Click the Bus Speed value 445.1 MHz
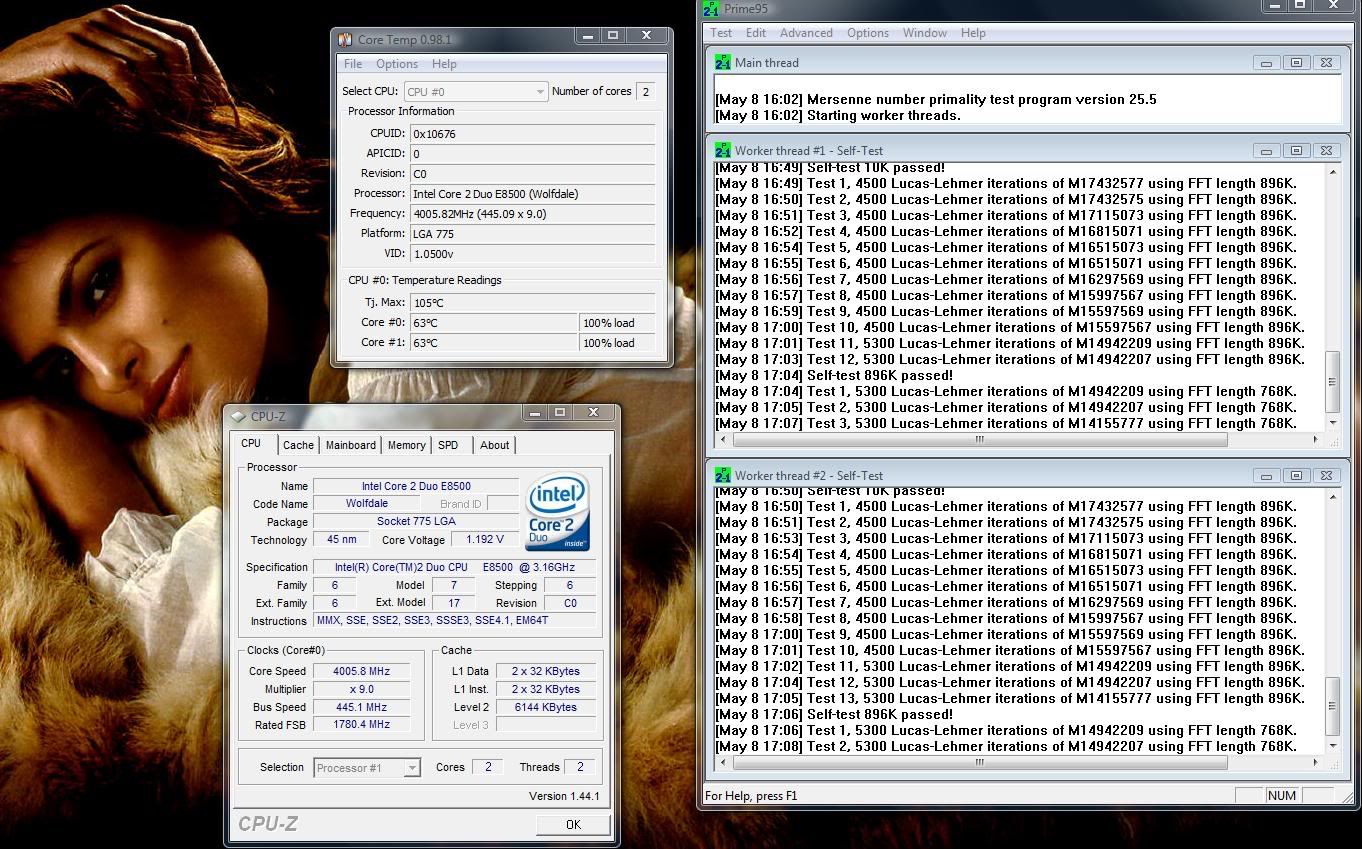 [x=362, y=708]
